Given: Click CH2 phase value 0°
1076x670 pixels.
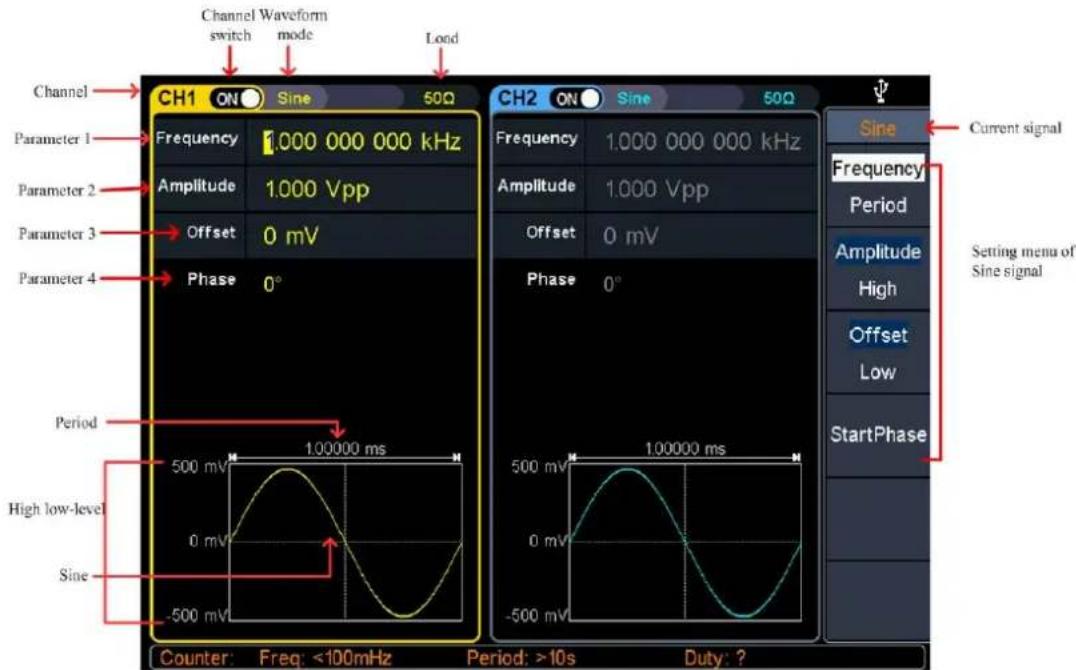Looking at the screenshot, I should click(612, 284).
